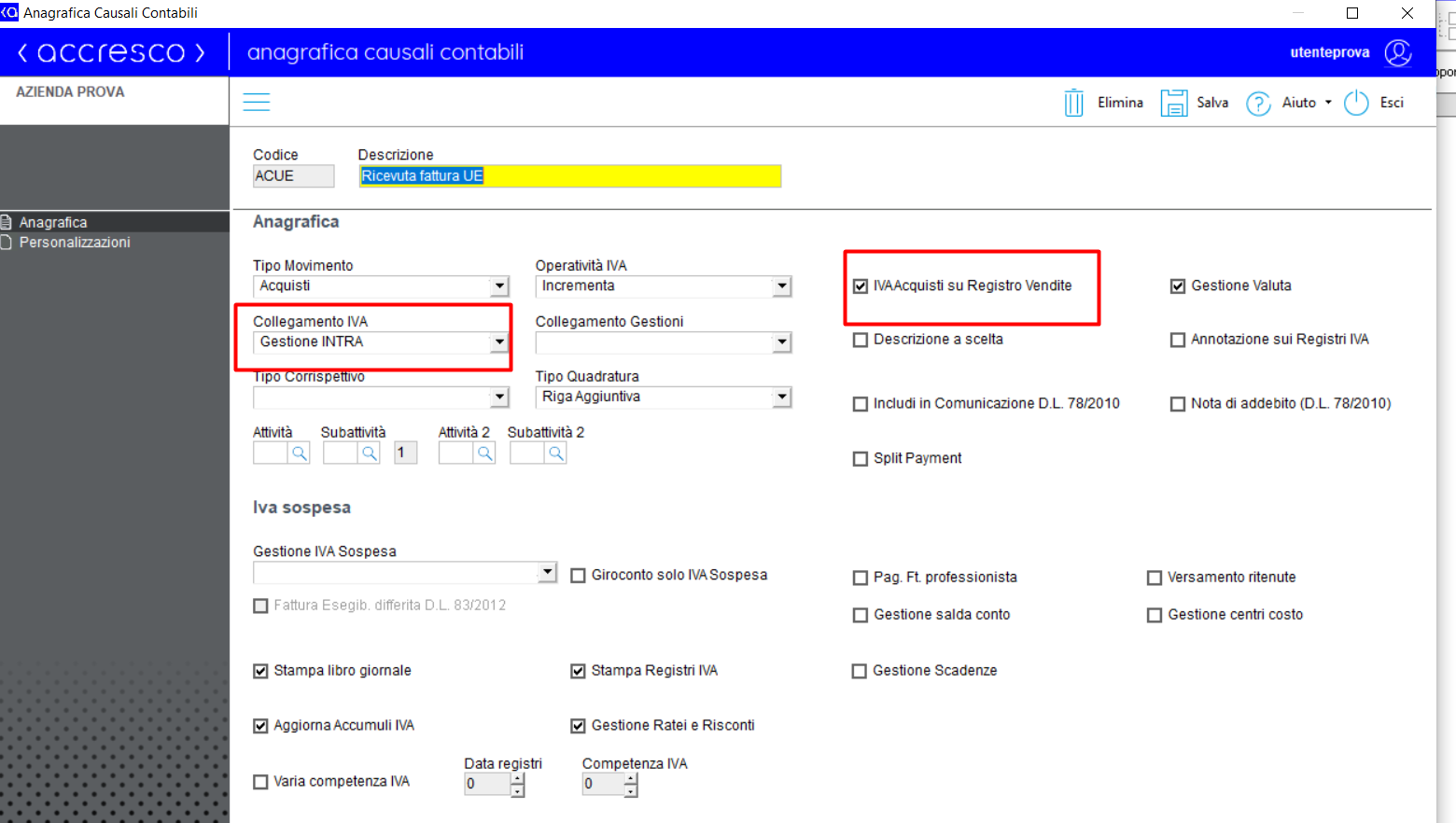Screen dimensions: 1456x823
Task: Click the Subattività 2 input field
Action: point(527,453)
